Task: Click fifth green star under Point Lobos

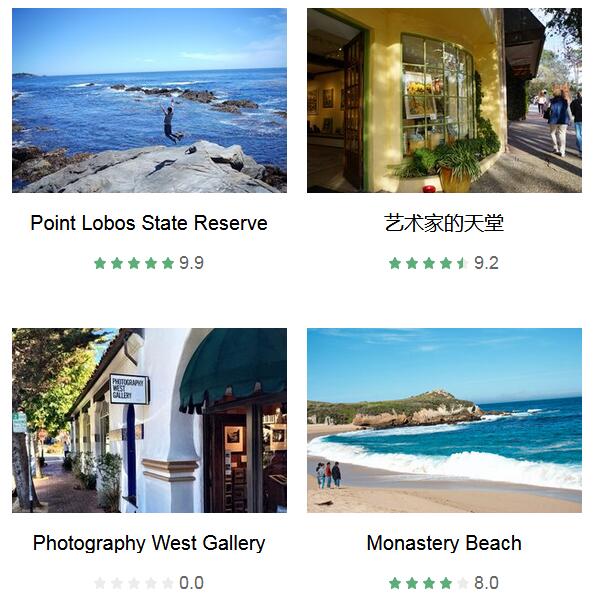Action: (x=168, y=263)
